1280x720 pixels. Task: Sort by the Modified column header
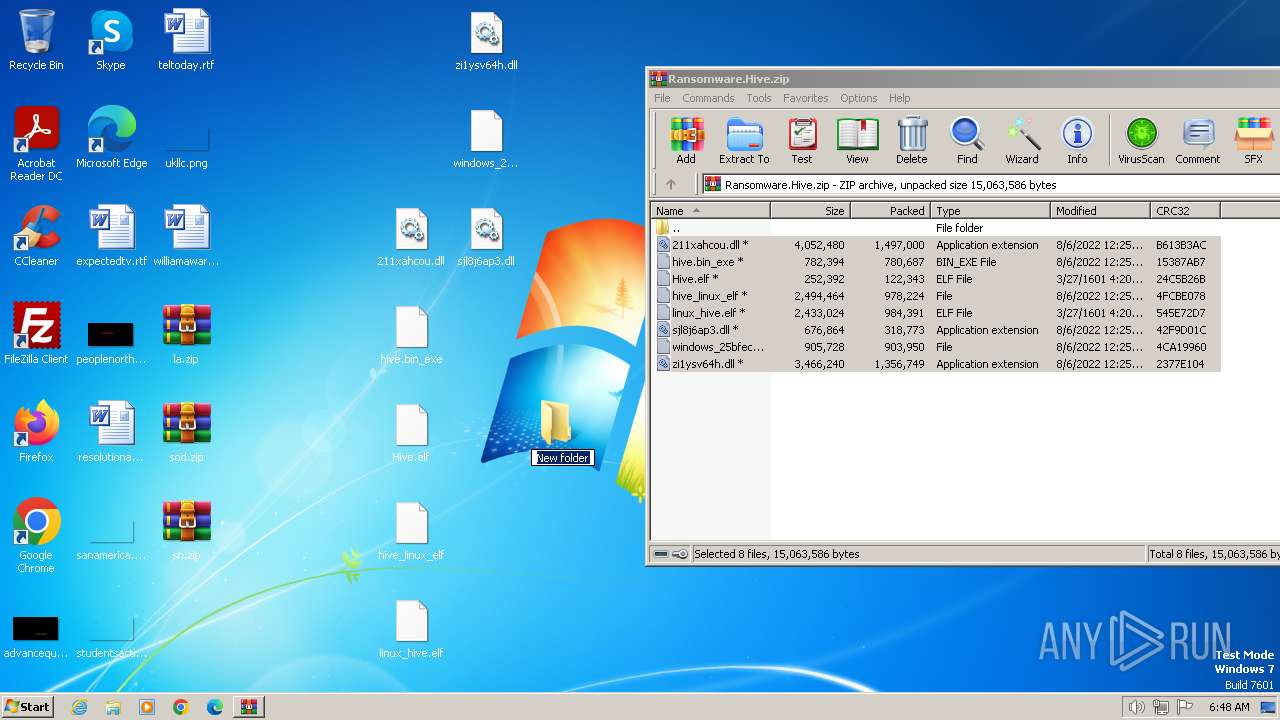click(1100, 211)
